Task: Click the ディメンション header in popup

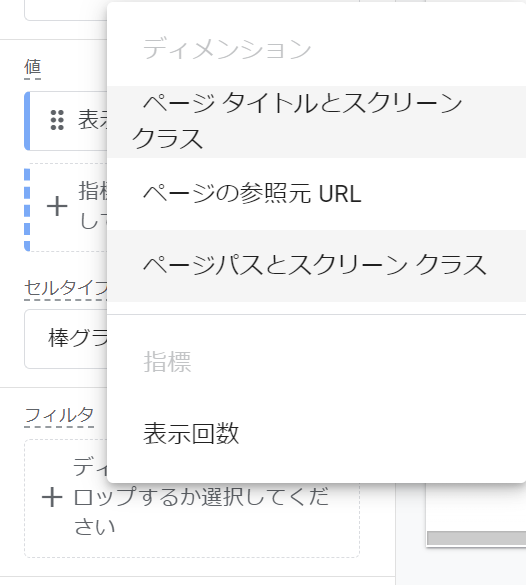Action: click(227, 49)
